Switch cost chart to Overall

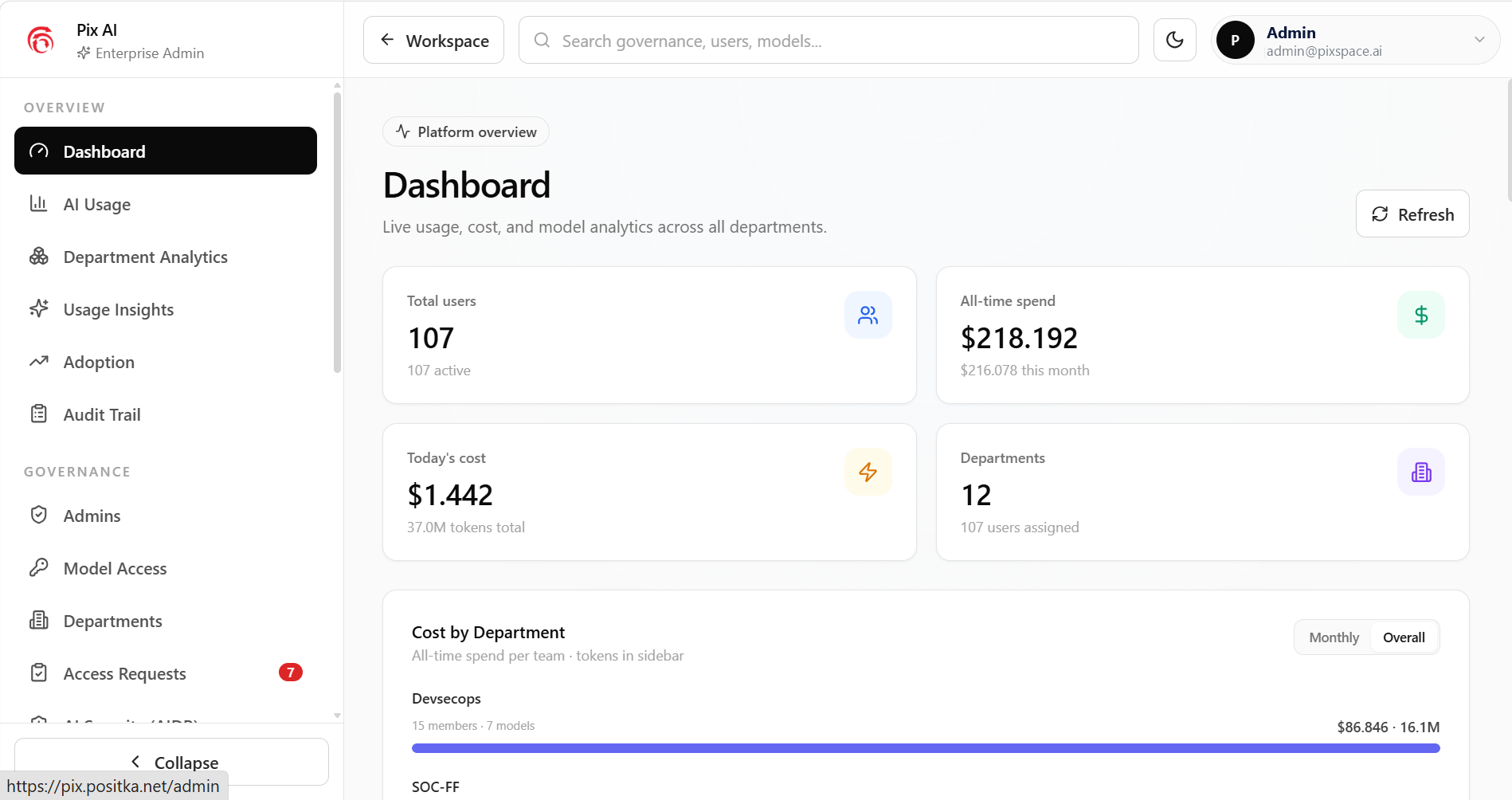click(x=1404, y=637)
